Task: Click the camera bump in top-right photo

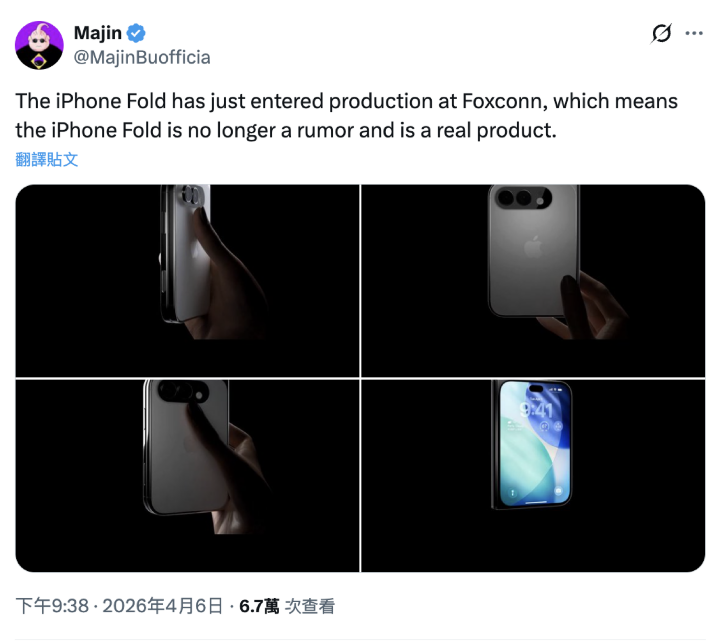Action: [523, 198]
